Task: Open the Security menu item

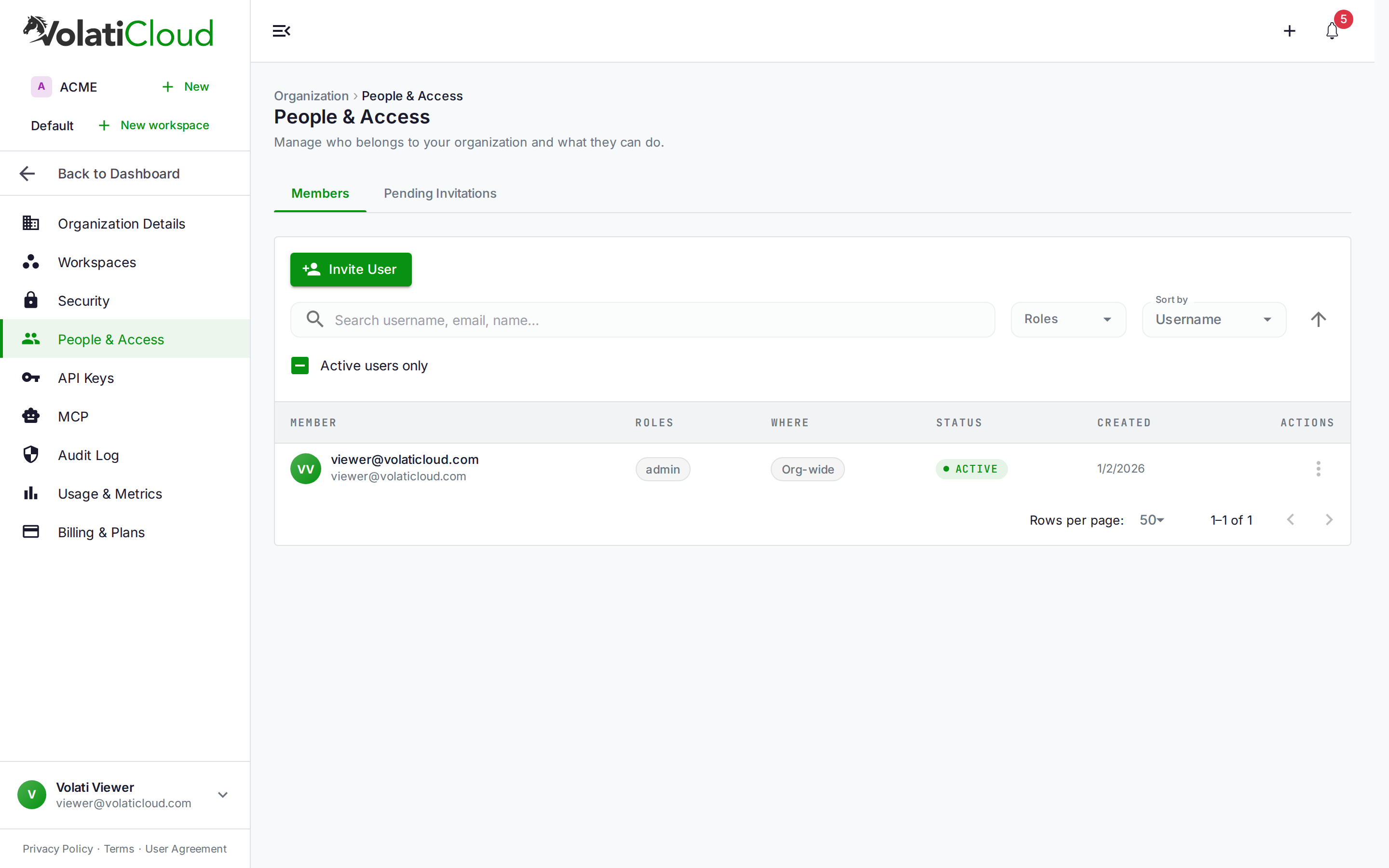Action: tap(125, 300)
